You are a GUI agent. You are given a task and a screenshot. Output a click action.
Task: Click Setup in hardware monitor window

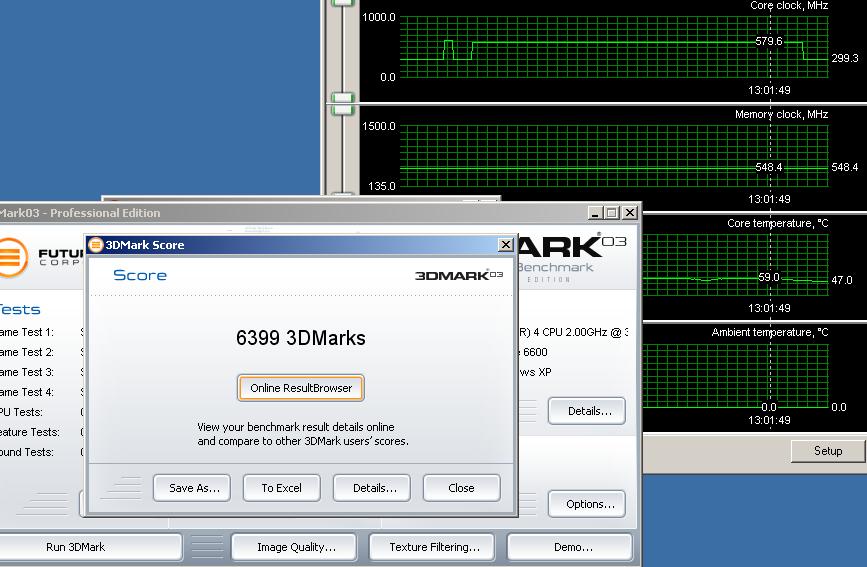click(x=828, y=451)
